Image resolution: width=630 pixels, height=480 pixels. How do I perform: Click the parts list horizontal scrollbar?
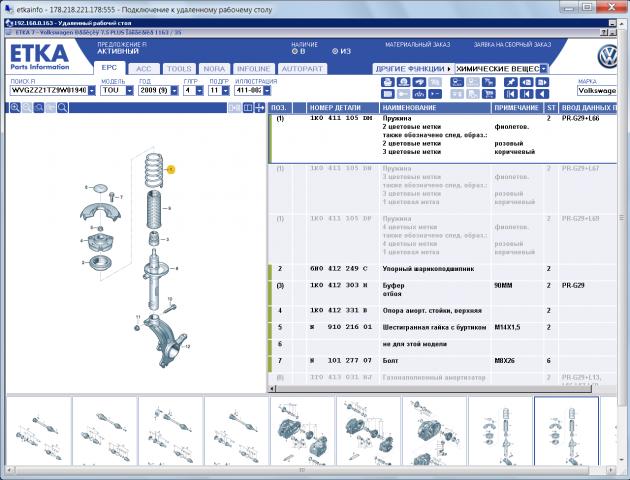434,388
